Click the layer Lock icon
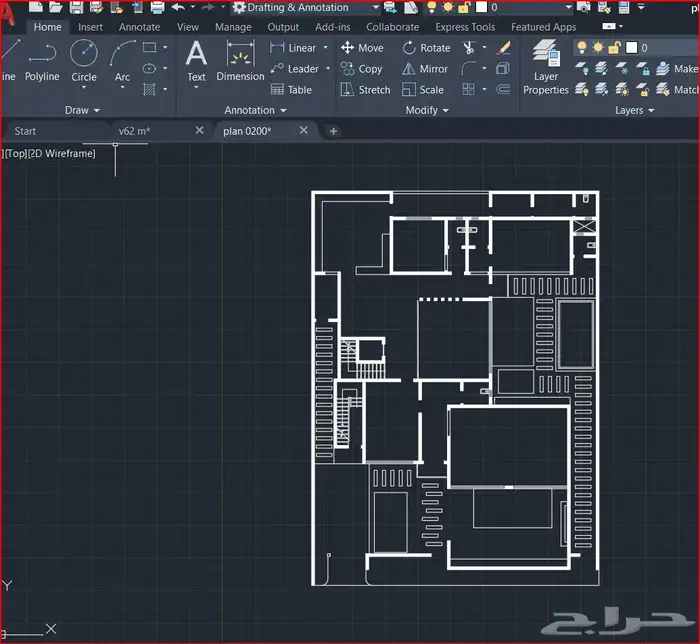Screen dimensions: 700x644 (643, 68)
